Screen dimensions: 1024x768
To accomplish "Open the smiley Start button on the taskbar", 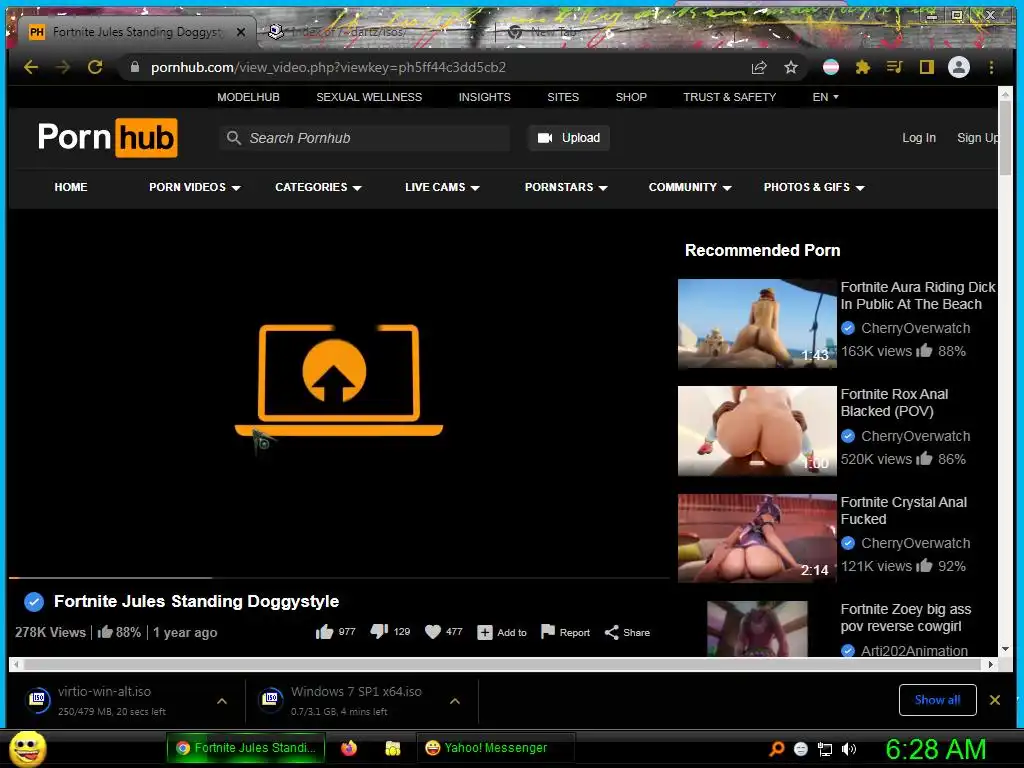I will [28, 748].
